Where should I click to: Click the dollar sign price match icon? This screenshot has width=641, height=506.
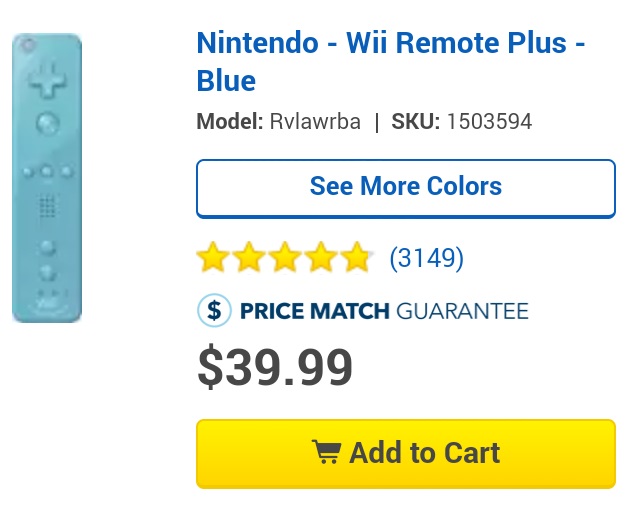[214, 311]
